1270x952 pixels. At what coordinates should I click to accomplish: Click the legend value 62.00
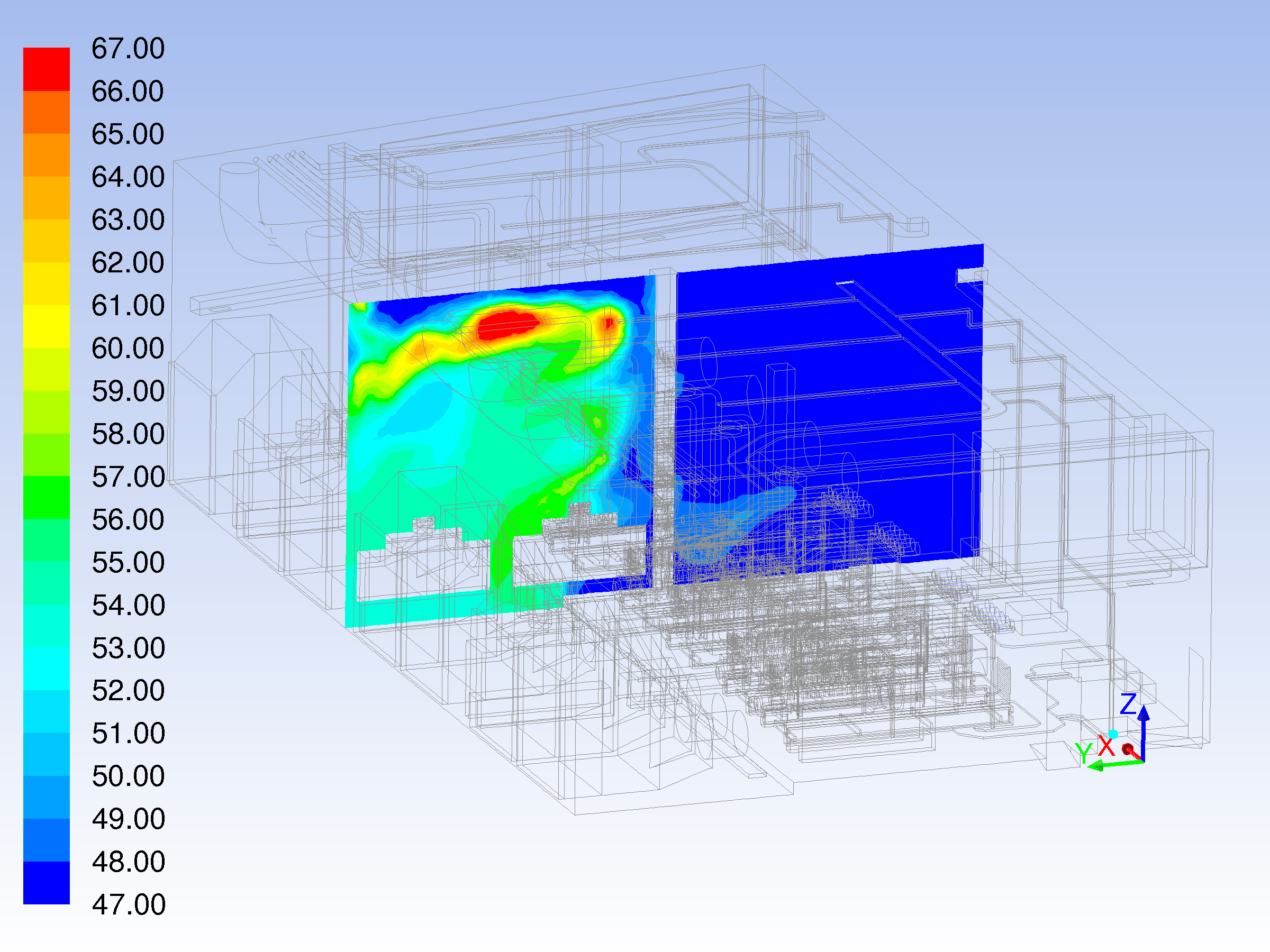coord(128,263)
